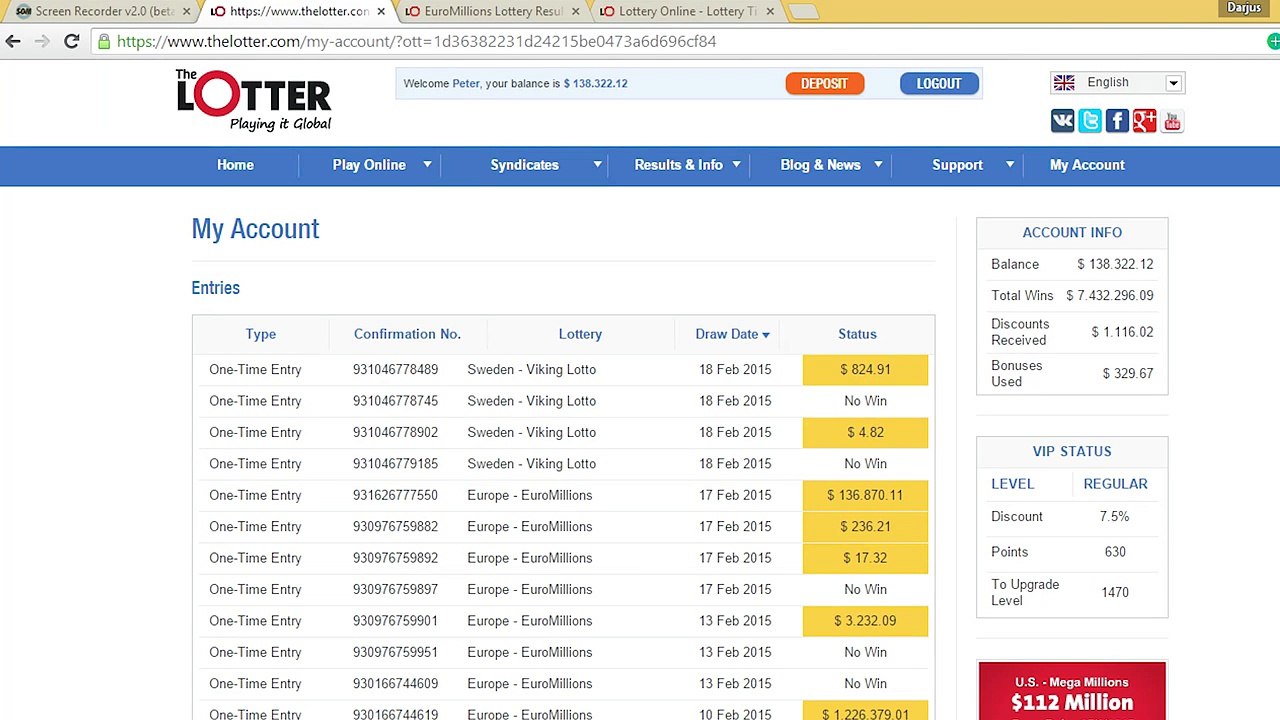Select confirmation number 930976759951
Image resolution: width=1280 pixels, height=720 pixels.
(395, 653)
